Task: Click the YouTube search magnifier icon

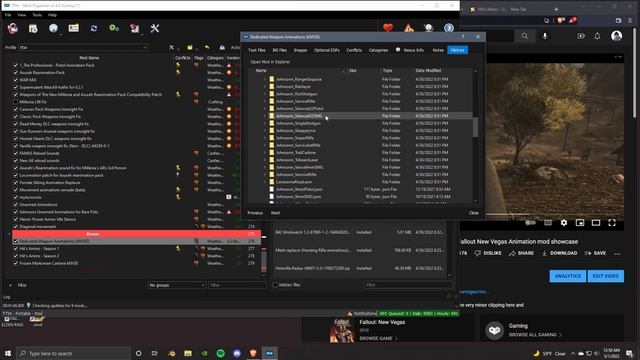Action: click(x=524, y=36)
